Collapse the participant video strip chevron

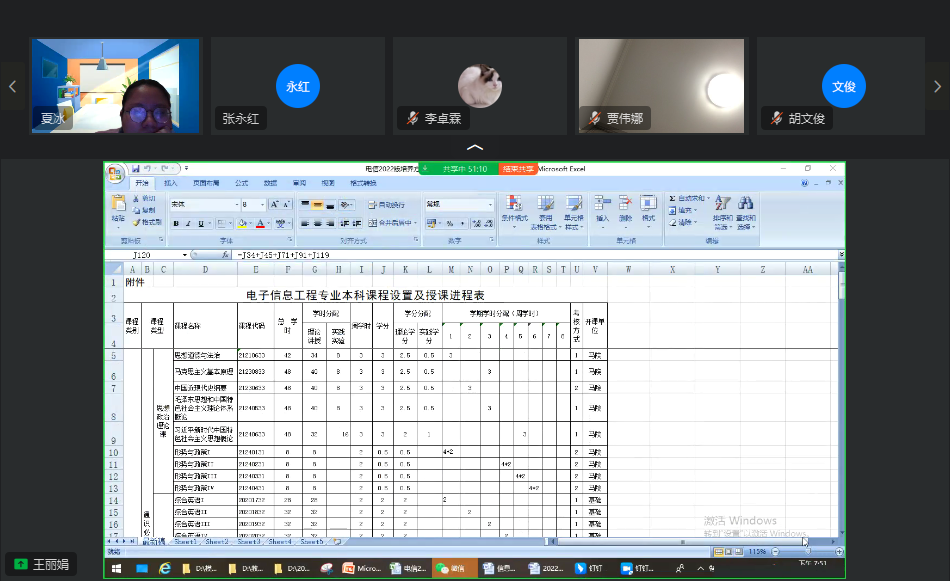475,148
